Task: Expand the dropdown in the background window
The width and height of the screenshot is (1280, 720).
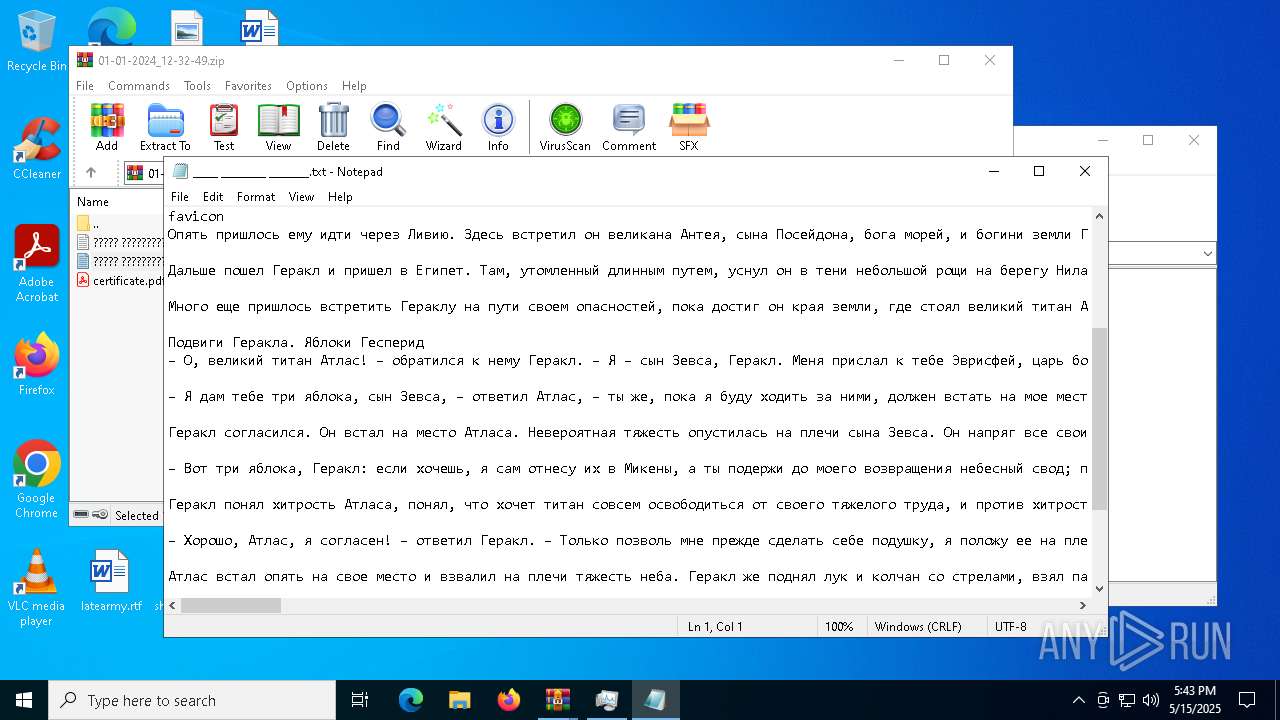Action: pyautogui.click(x=1207, y=254)
